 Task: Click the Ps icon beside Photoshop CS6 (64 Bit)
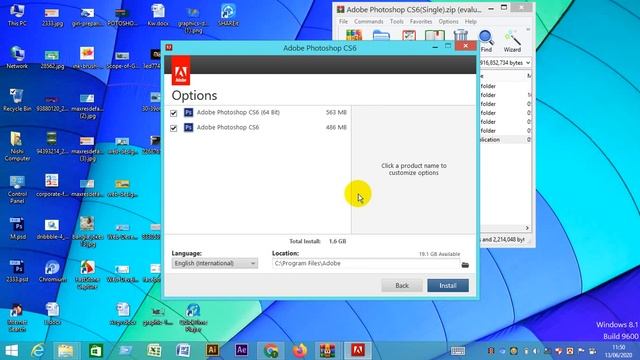(x=188, y=112)
